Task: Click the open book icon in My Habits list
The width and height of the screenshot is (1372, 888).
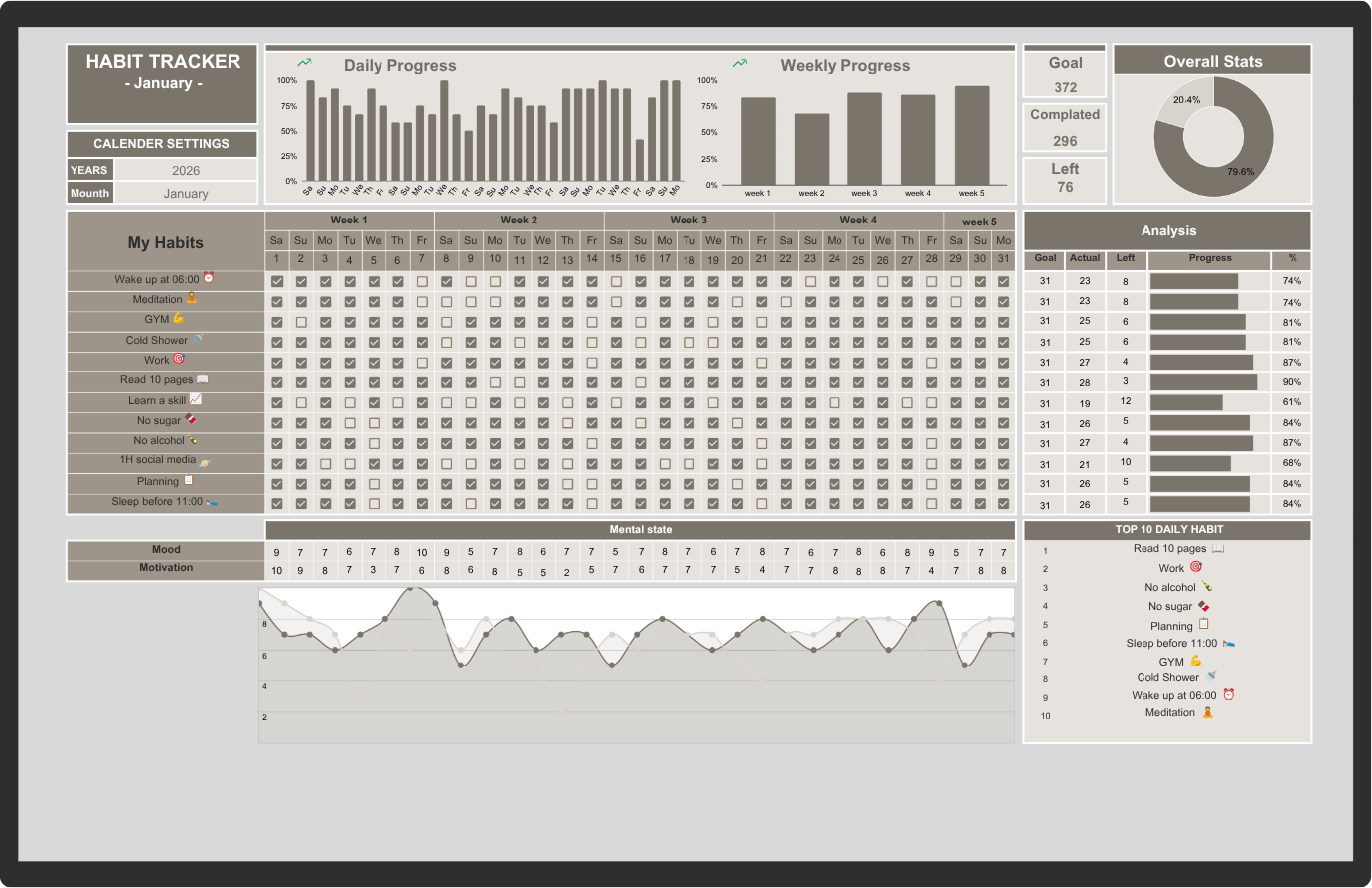Action: (203, 379)
